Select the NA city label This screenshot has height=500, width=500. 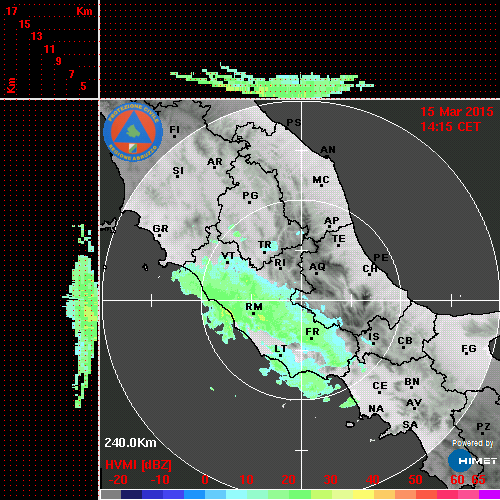pyautogui.click(x=376, y=408)
